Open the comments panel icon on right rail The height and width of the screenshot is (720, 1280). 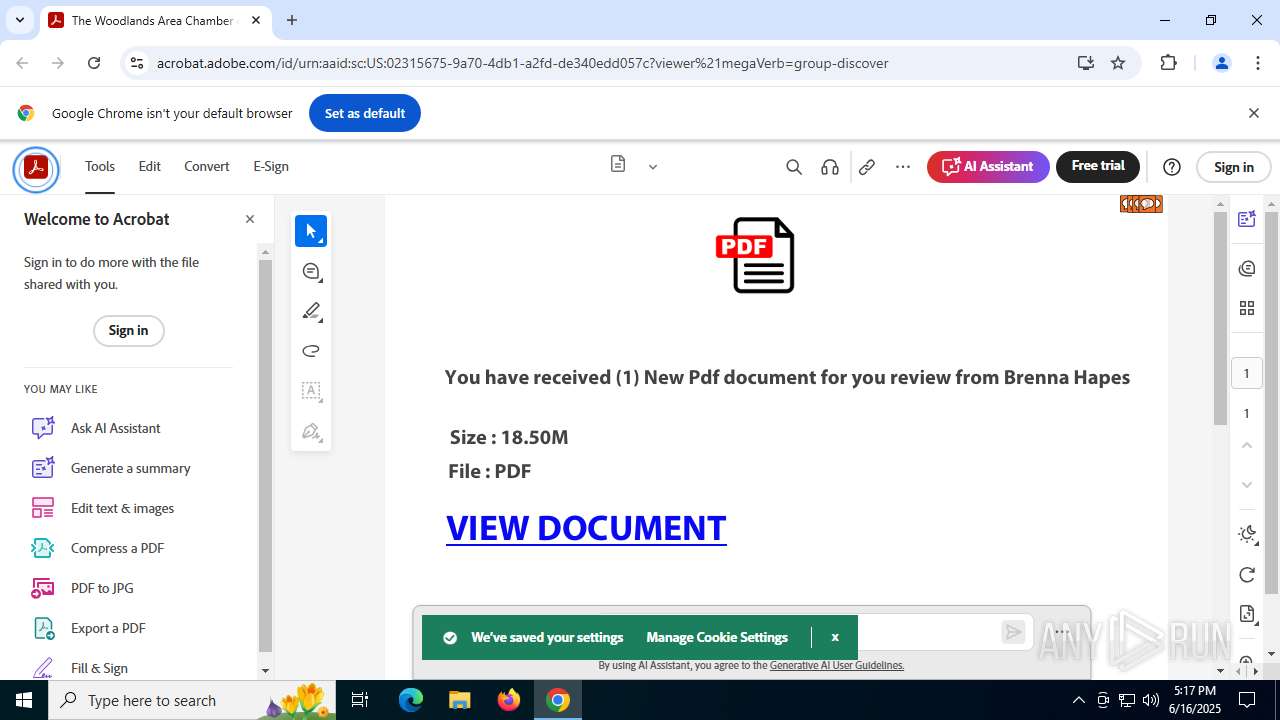point(1246,268)
